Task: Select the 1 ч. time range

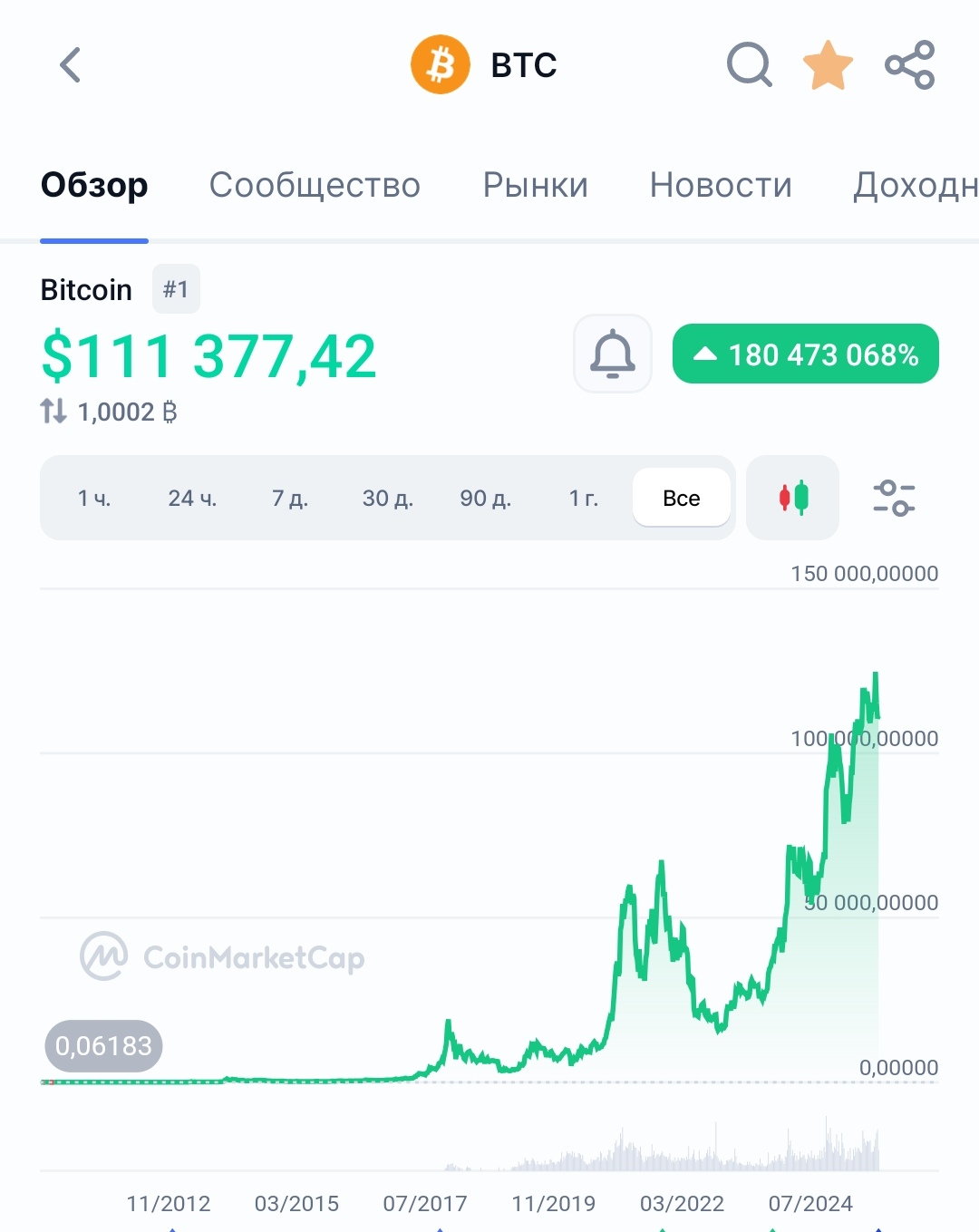Action: click(94, 498)
